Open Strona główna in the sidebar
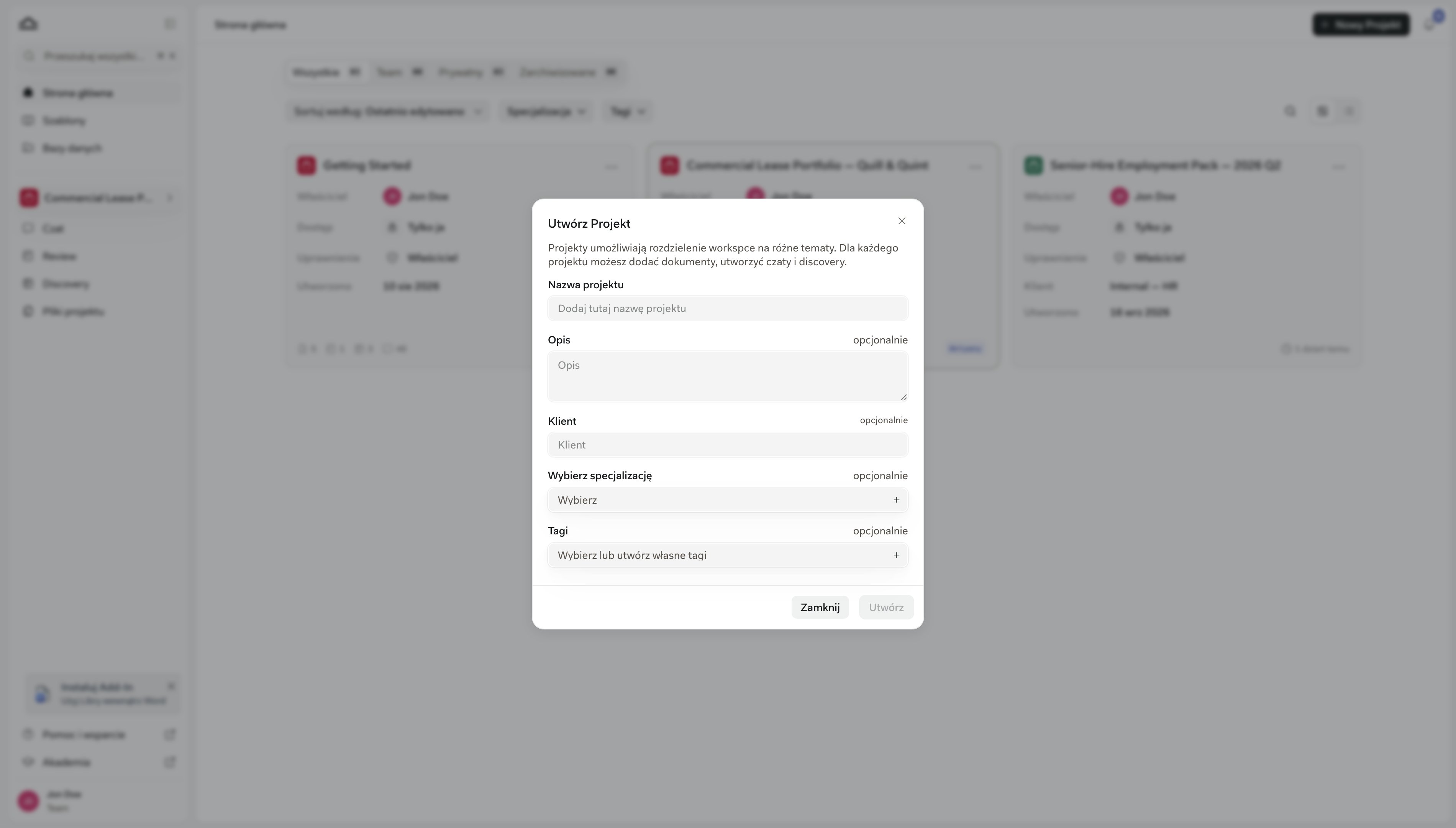The height and width of the screenshot is (828, 1456). (100, 93)
